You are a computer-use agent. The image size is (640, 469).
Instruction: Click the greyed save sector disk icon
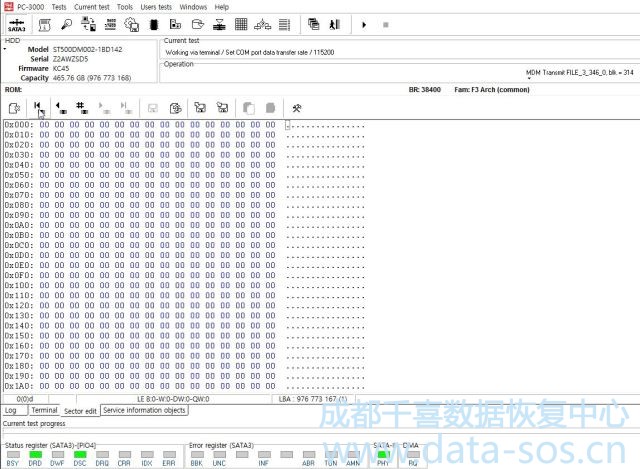[x=153, y=108]
